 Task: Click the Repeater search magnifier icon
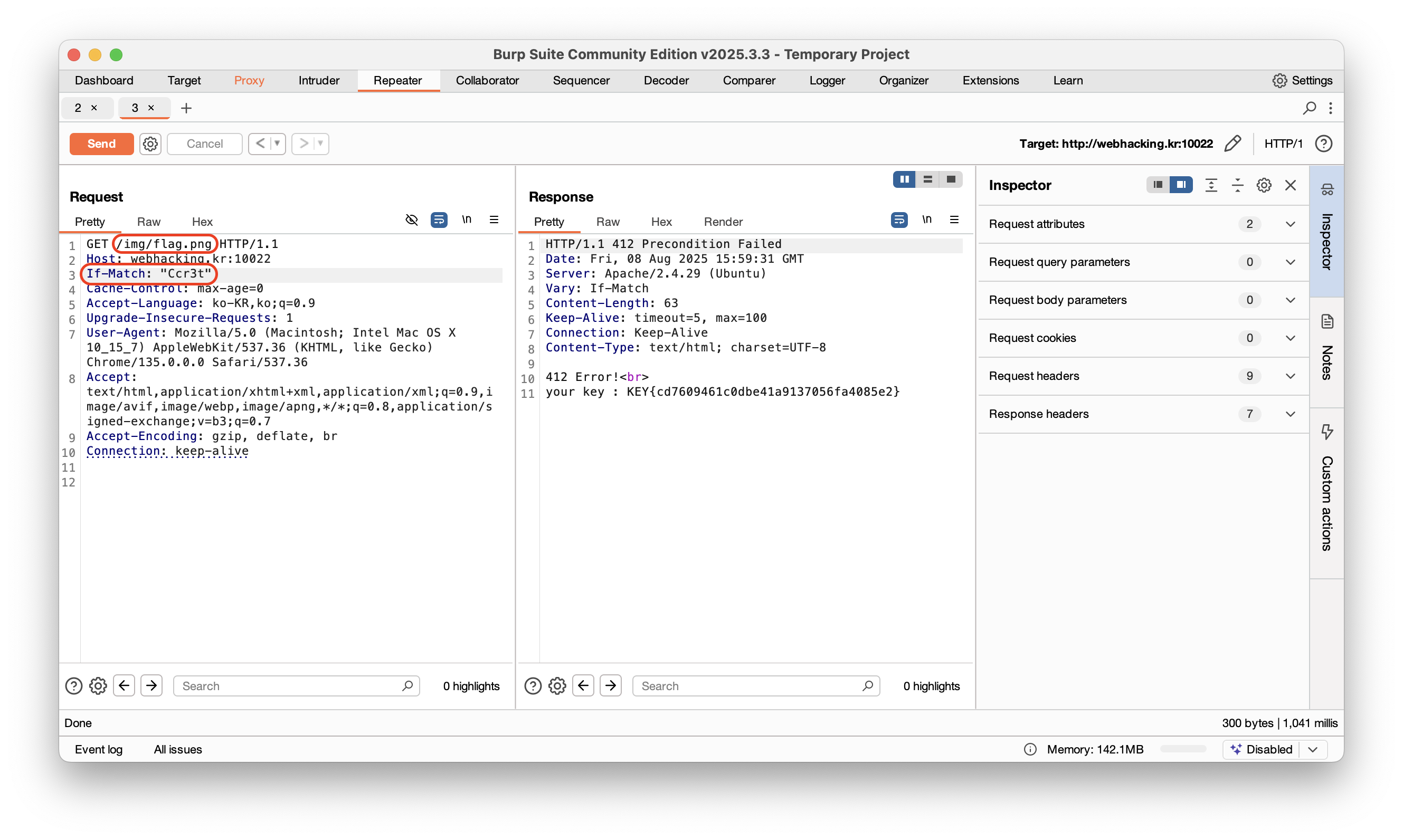[1309, 108]
